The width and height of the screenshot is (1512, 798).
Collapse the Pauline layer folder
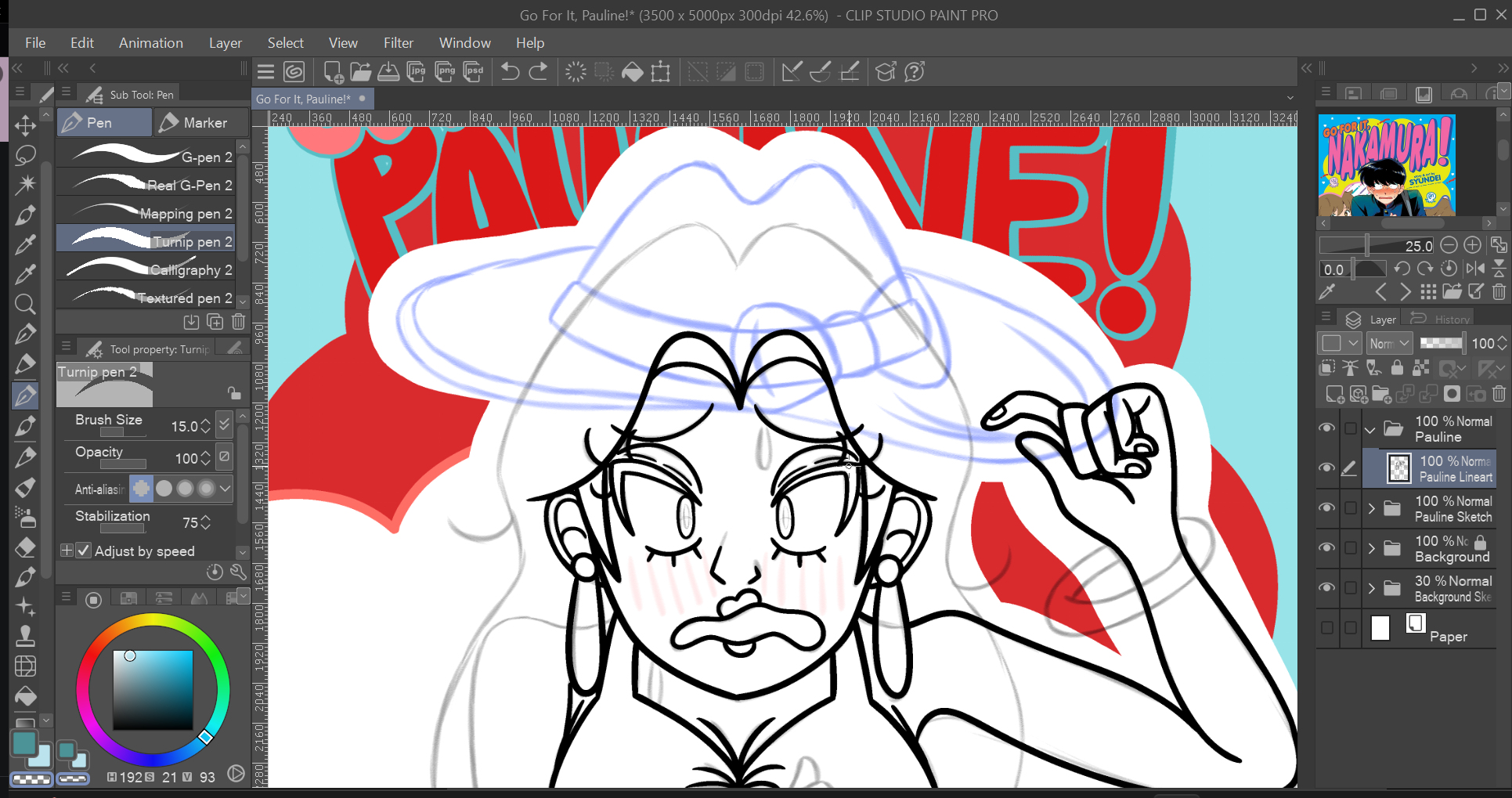[1370, 429]
